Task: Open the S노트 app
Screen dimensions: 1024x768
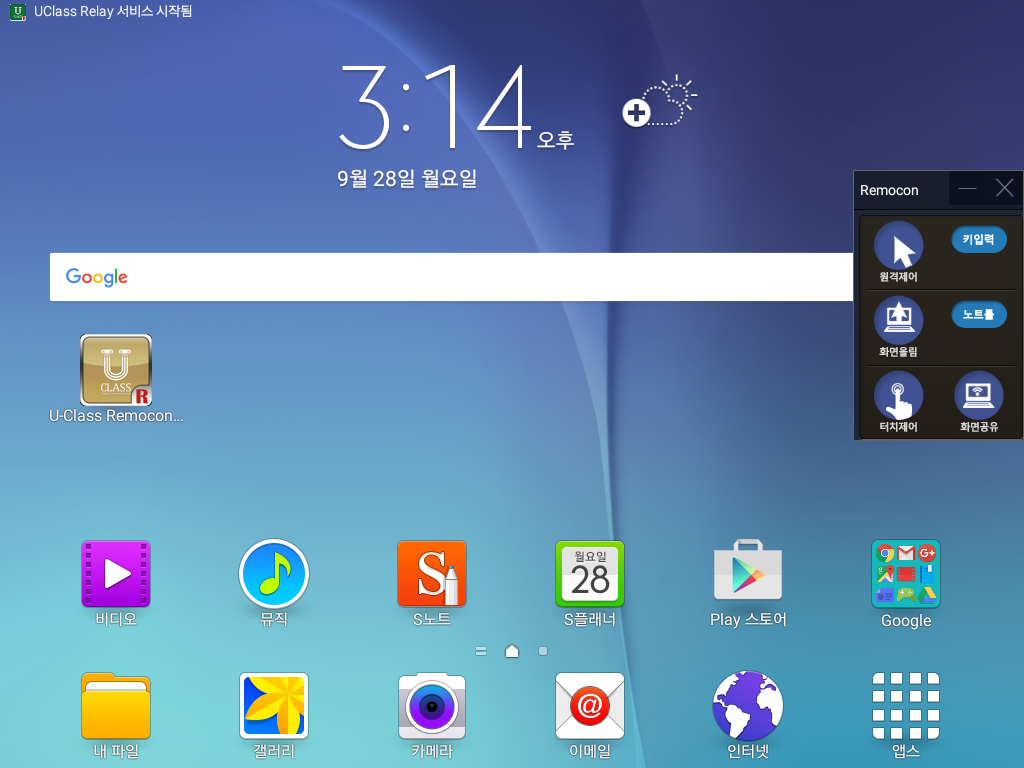Action: click(432, 574)
